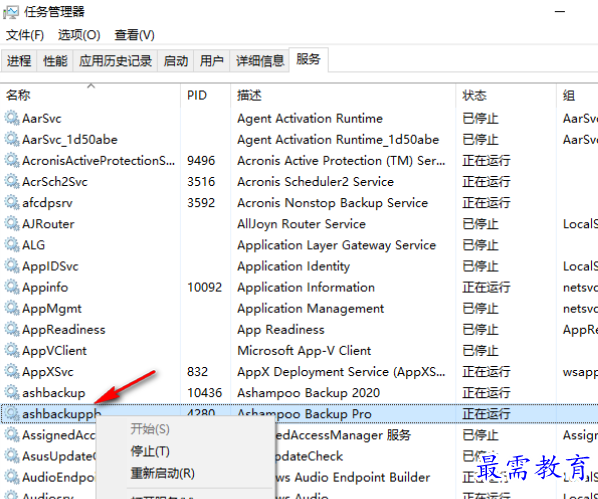Minimize the Task Manager window
Image resolution: width=598 pixels, height=499 pixels.
point(560,11)
